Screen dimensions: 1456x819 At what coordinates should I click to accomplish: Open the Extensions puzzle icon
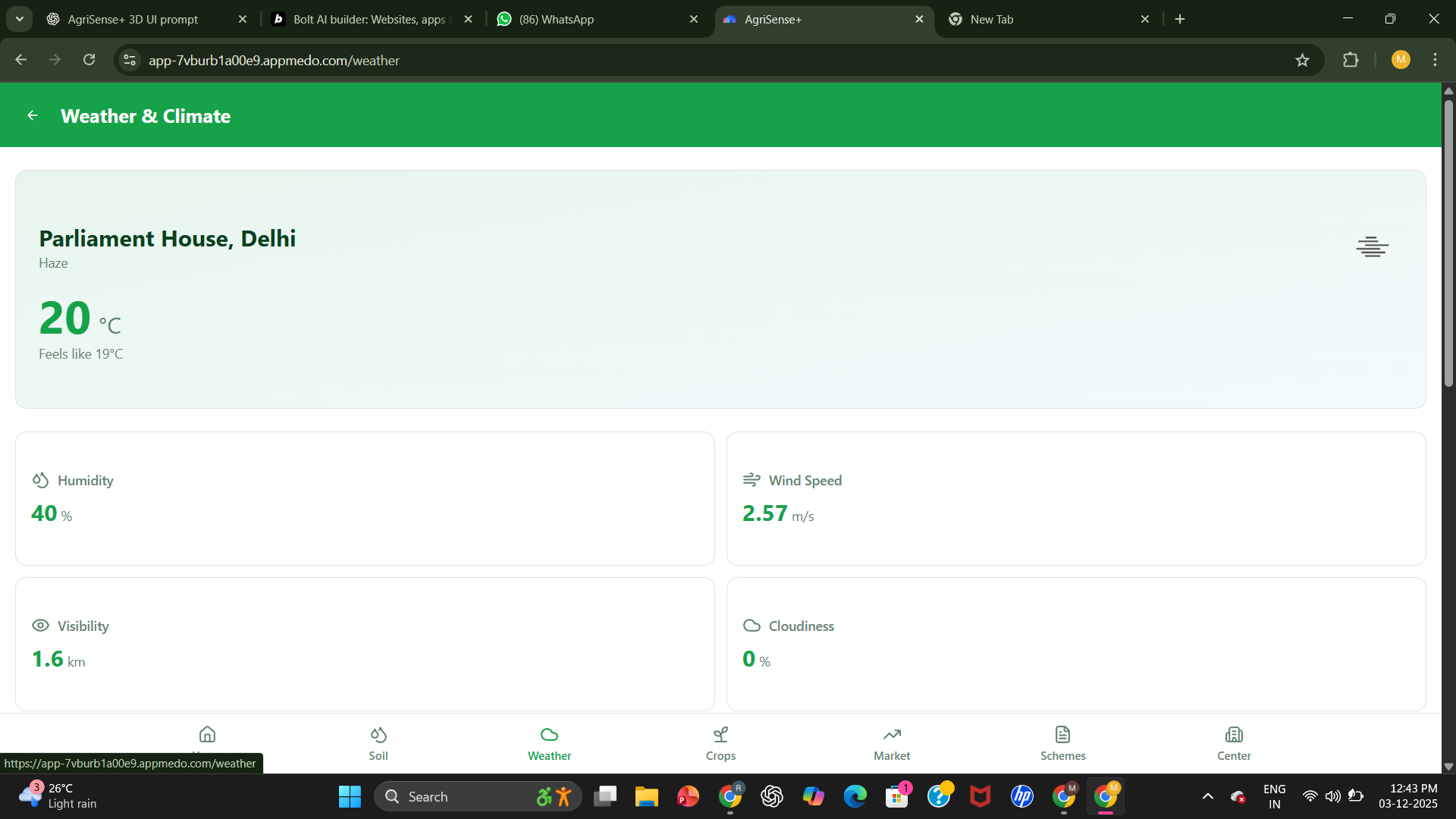pos(1351,60)
